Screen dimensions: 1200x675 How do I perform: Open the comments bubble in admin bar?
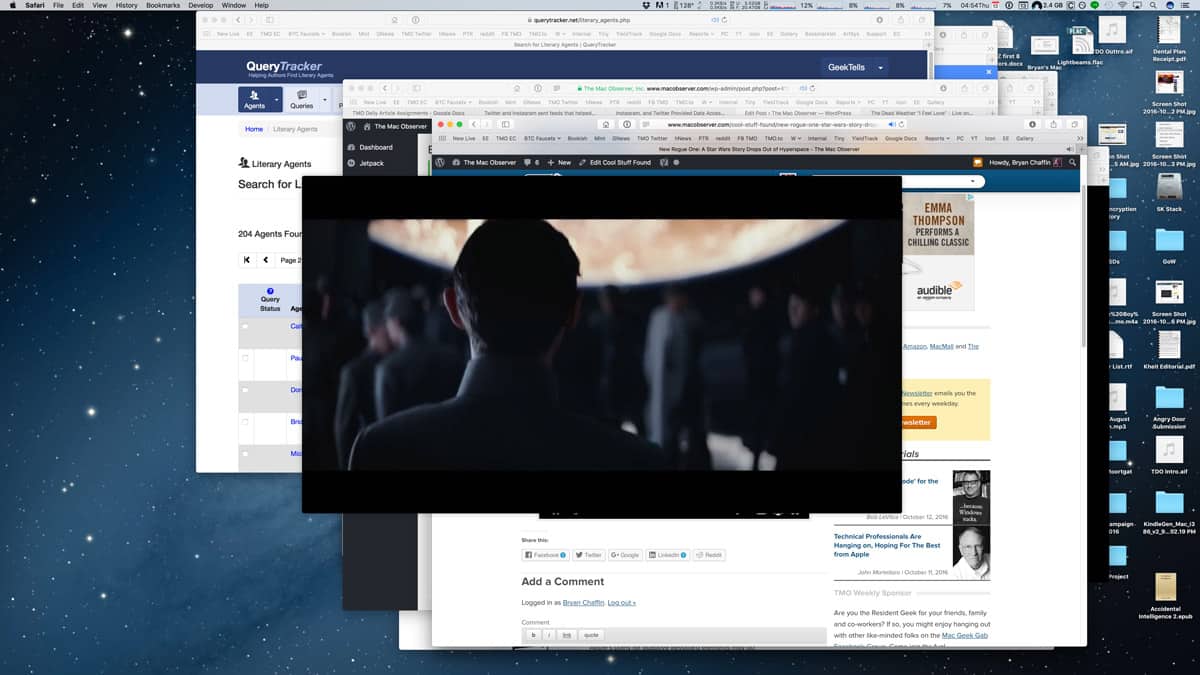click(x=529, y=162)
